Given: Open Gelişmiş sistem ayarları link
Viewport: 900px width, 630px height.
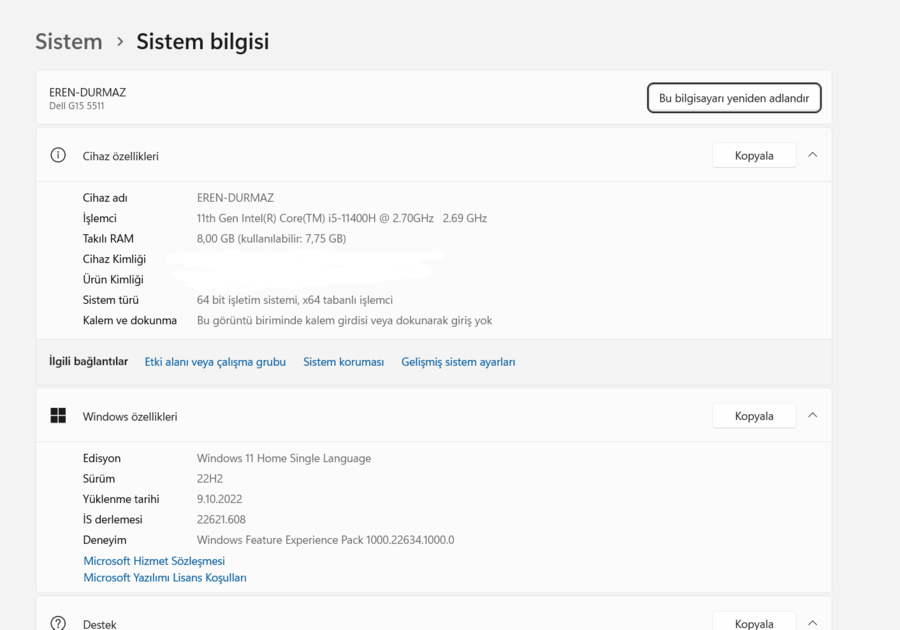Looking at the screenshot, I should [x=458, y=362].
